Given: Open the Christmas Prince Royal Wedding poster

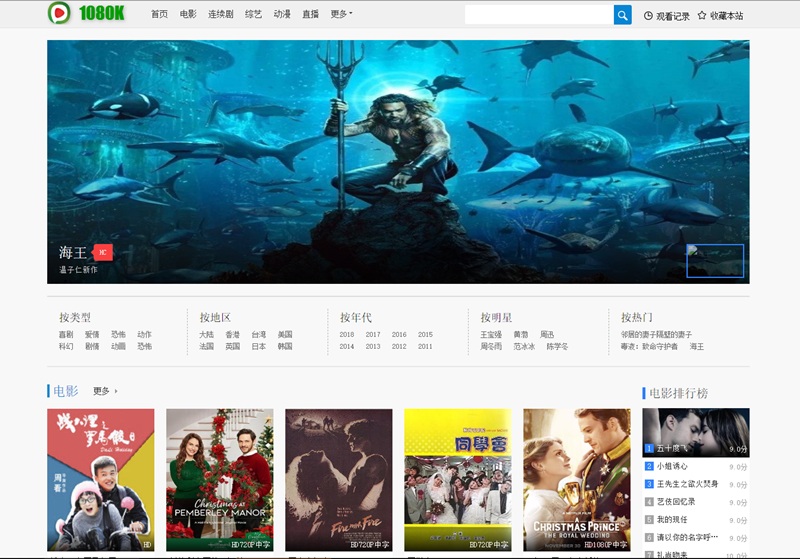Looking at the screenshot, I should pos(576,479).
